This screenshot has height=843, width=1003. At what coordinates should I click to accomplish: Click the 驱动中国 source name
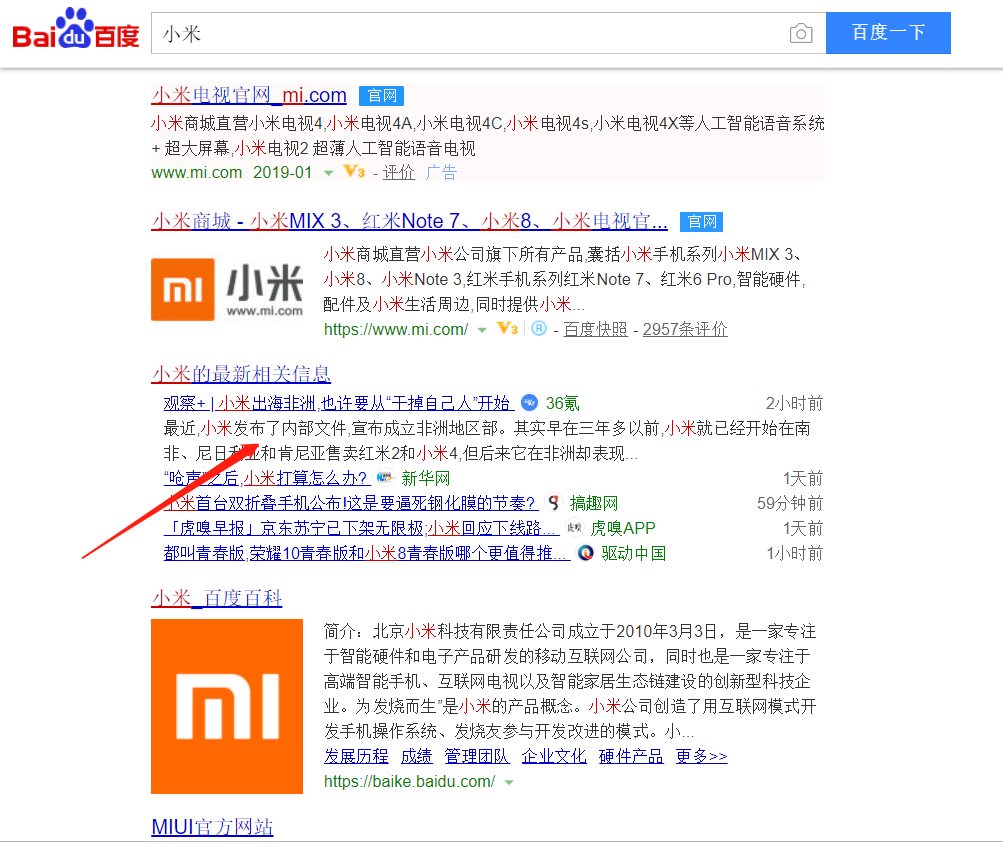tap(634, 553)
